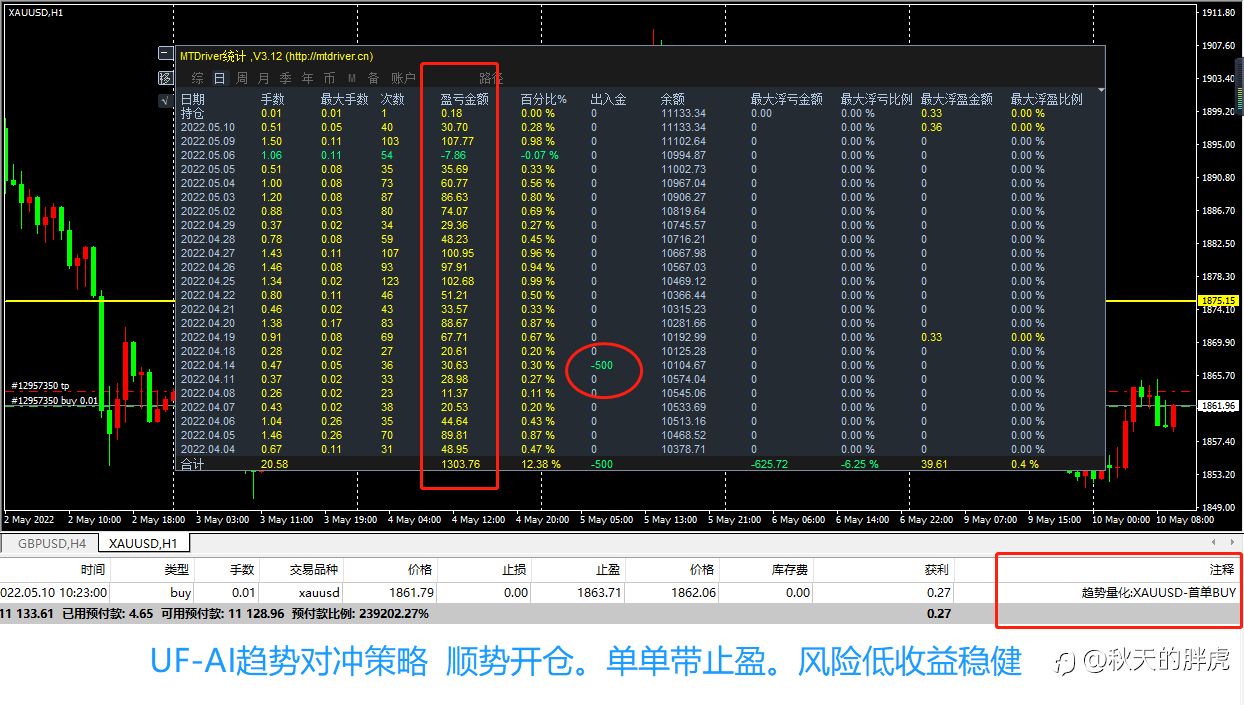
Task: Click the 合计 total row label
Action: click(x=191, y=464)
